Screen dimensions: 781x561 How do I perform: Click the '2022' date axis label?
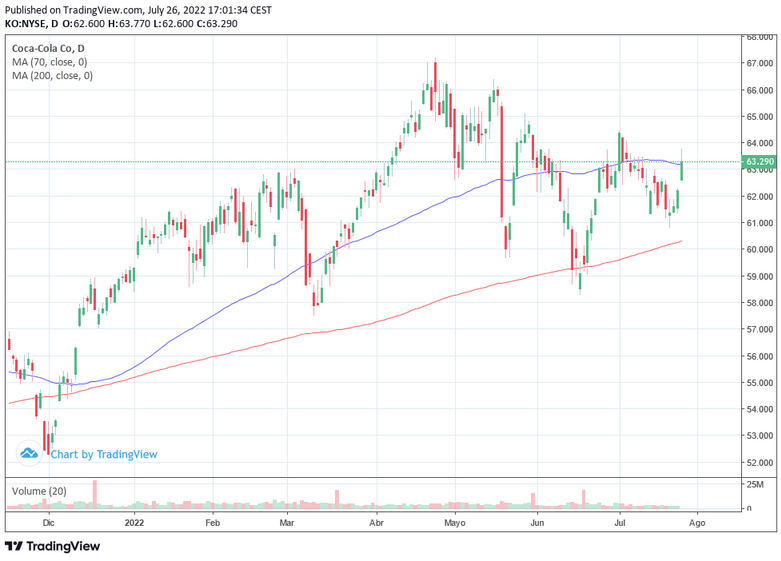point(134,523)
